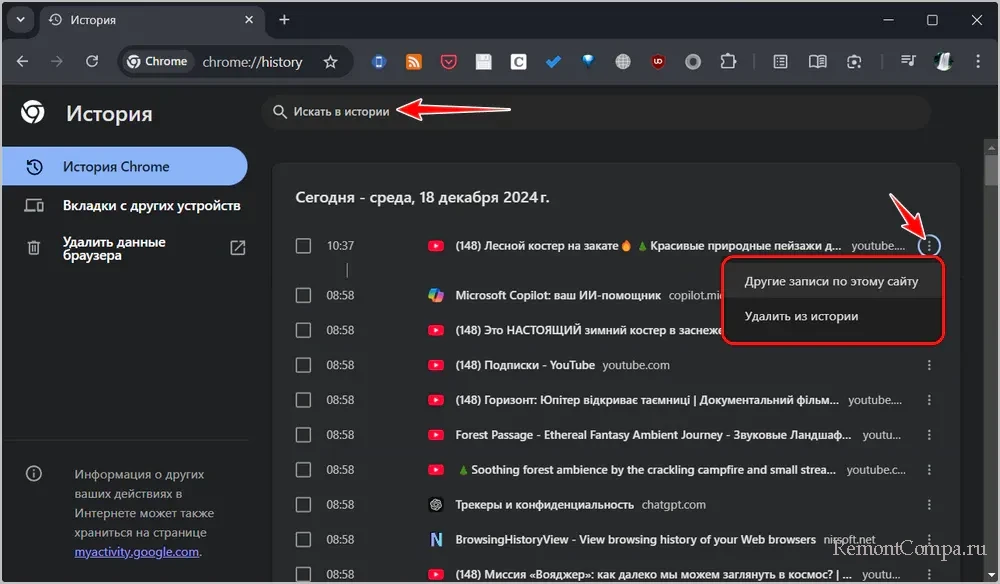Open the Chrome three-dot main menu

[x=978, y=61]
